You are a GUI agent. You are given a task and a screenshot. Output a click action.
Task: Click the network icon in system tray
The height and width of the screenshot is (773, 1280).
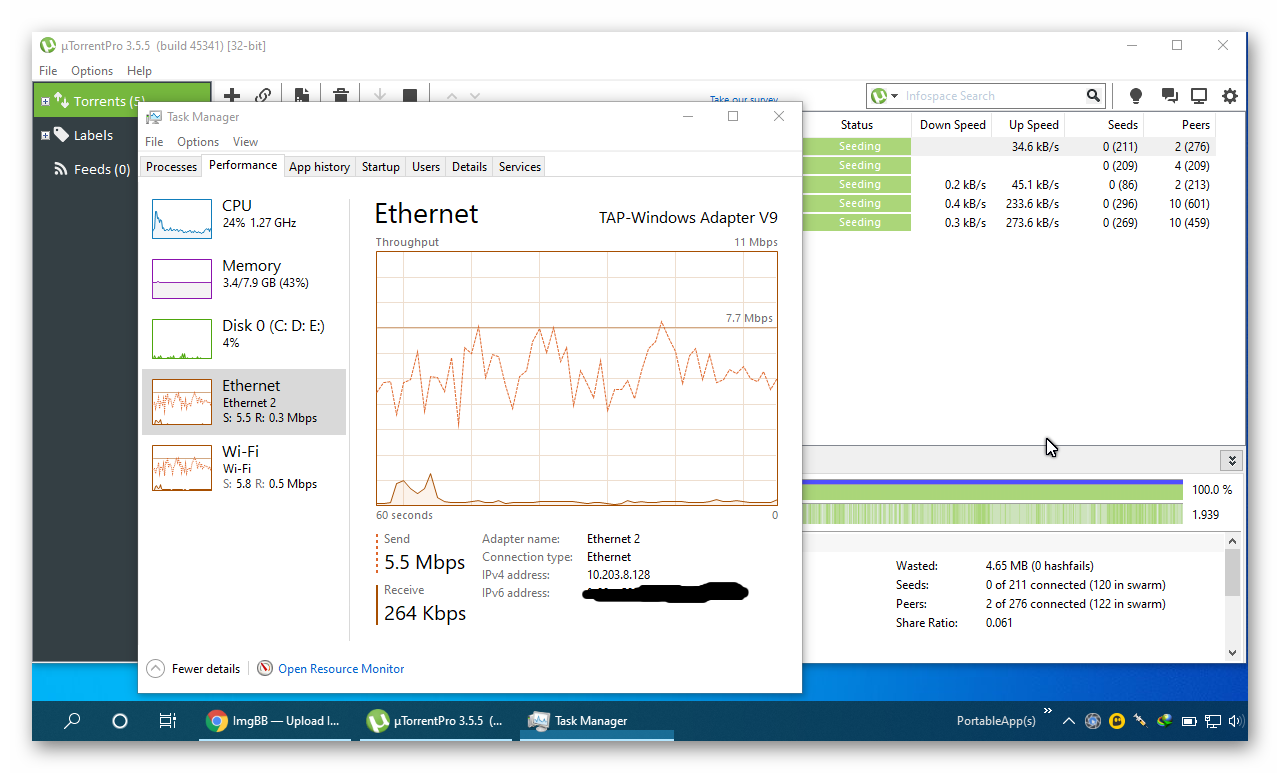pos(1213,720)
